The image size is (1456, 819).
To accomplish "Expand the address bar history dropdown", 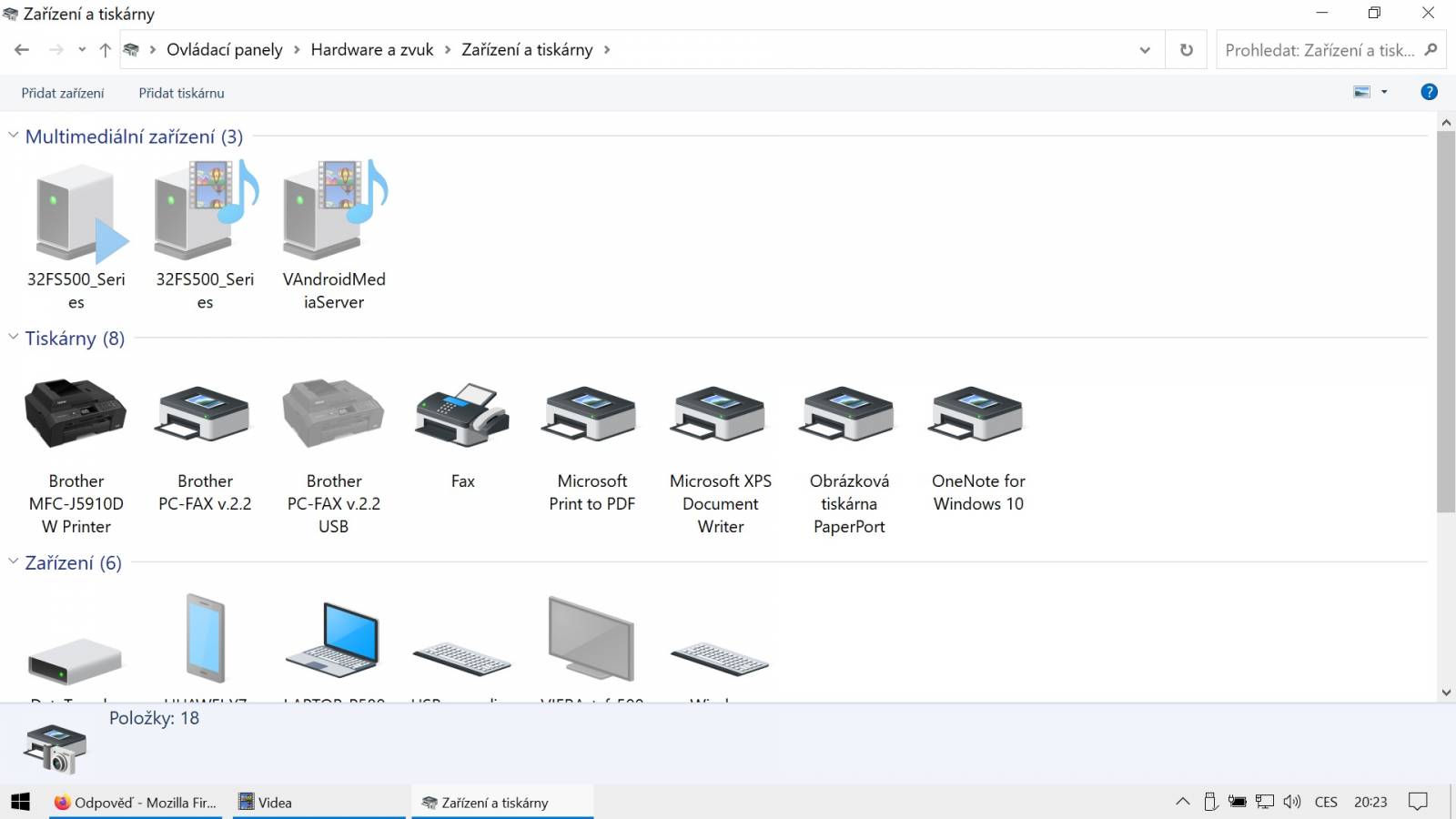I will tap(1145, 50).
